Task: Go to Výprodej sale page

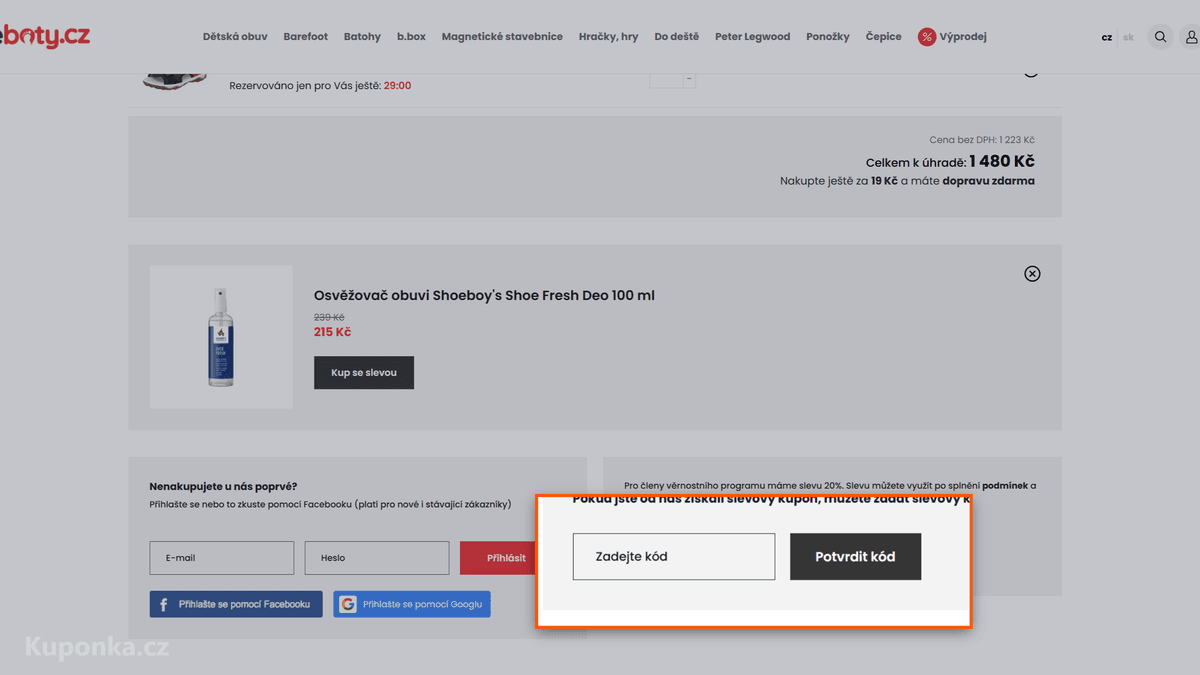Action: click(963, 37)
